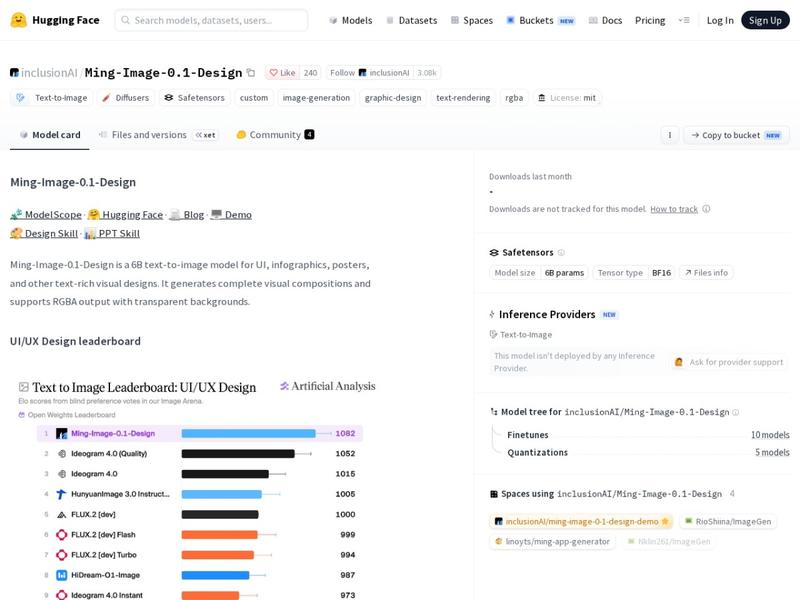
Task: Select the Diffusers tag
Action: coord(126,97)
